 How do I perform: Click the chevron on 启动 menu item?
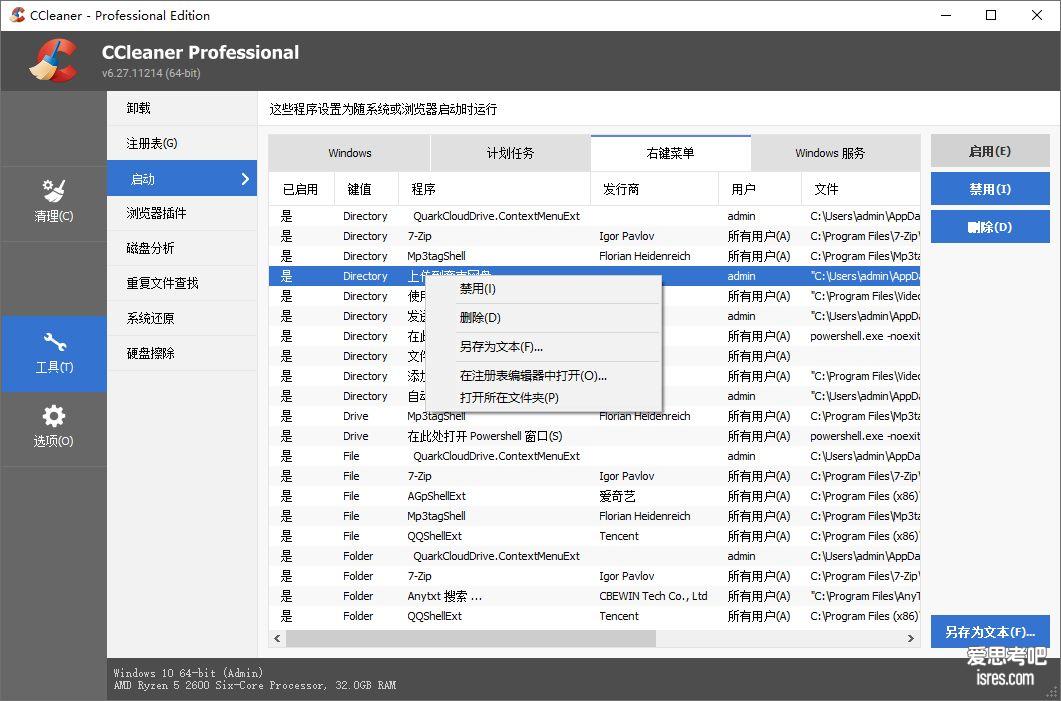coord(245,179)
